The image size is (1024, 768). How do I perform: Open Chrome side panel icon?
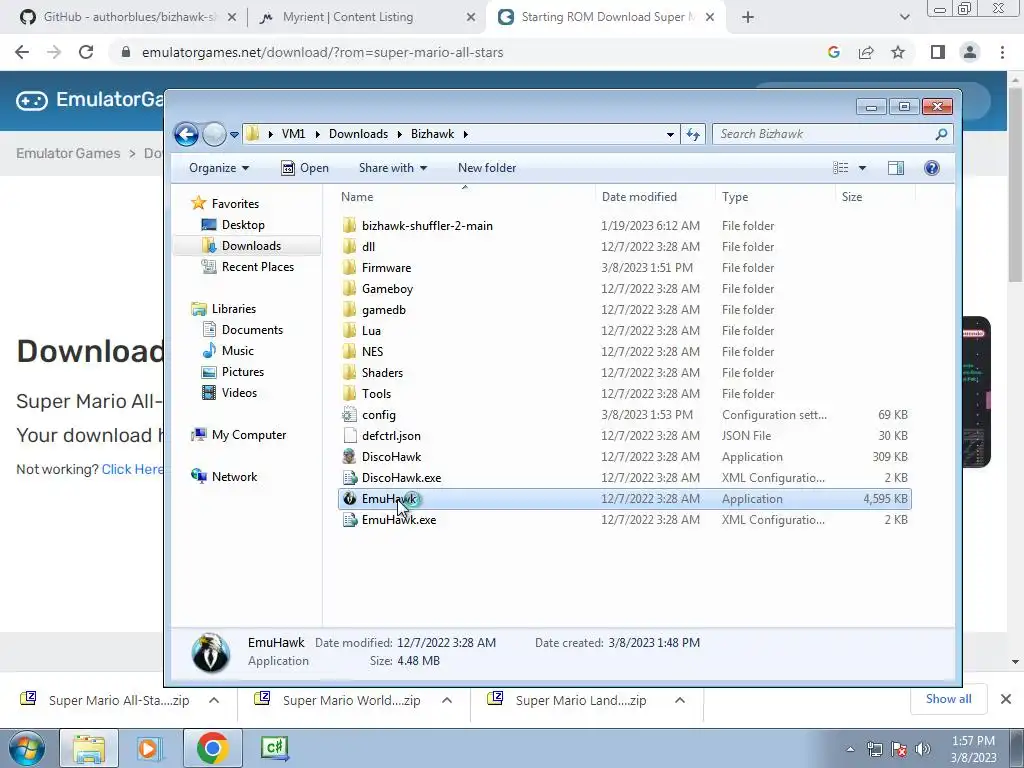(x=938, y=52)
